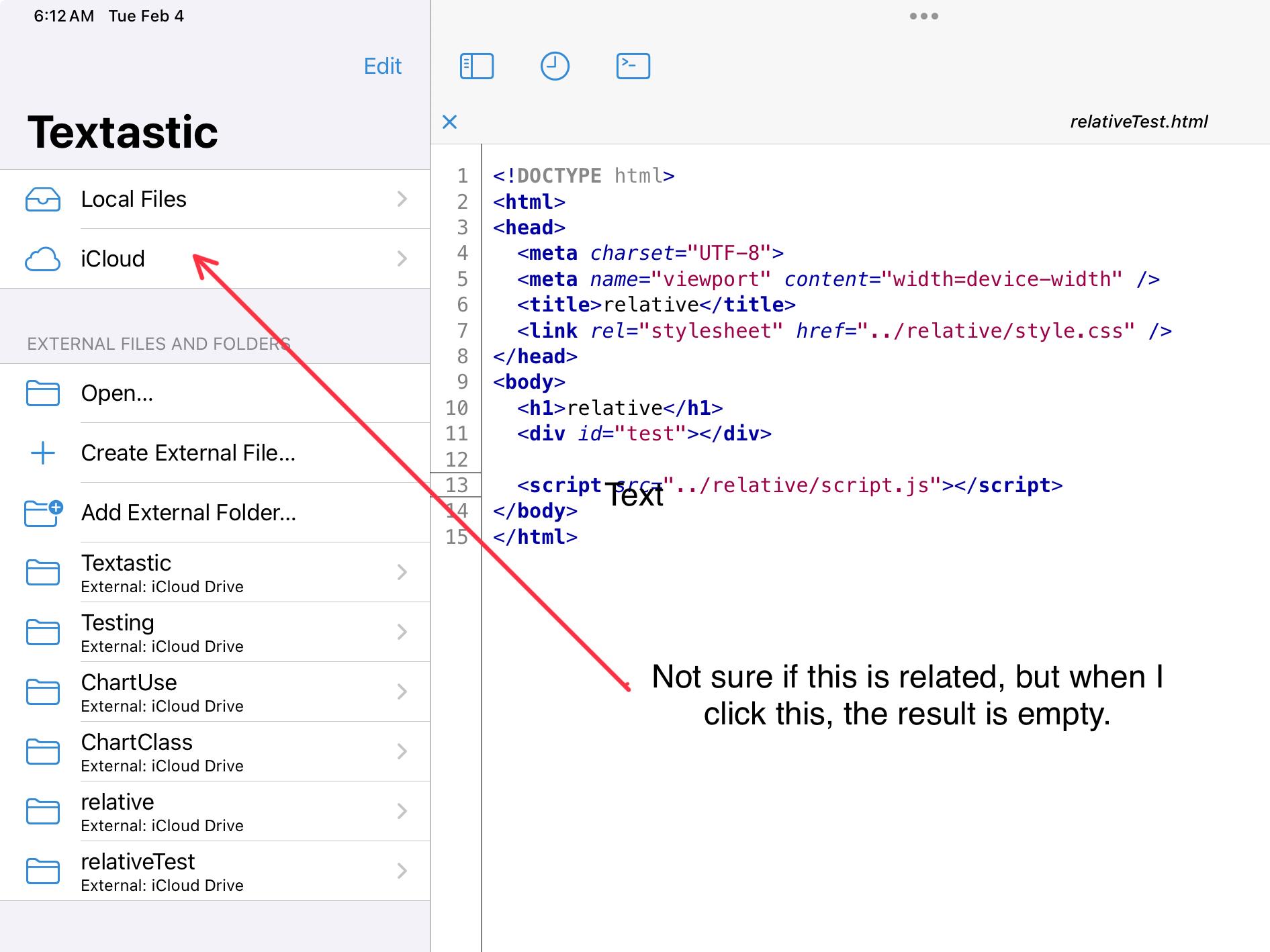Click the Add External Folder icon

click(44, 513)
